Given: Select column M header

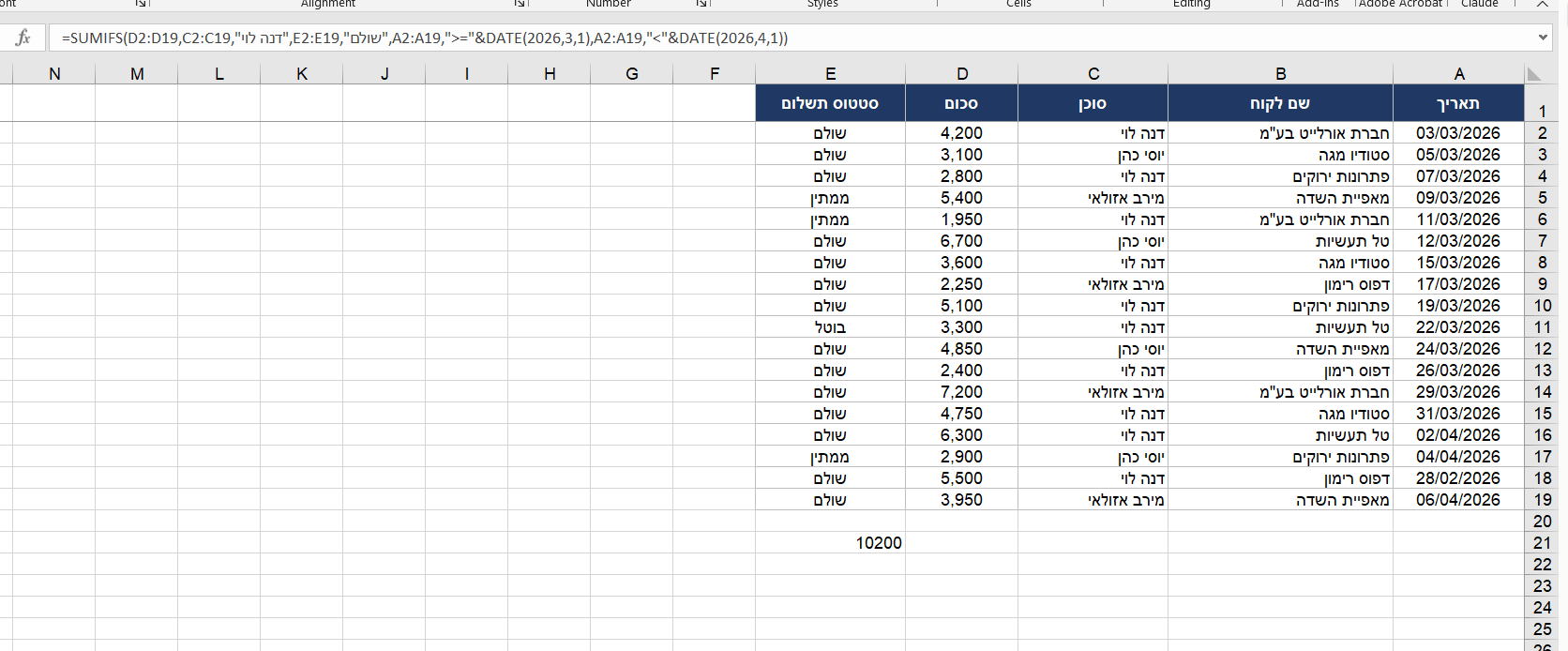Looking at the screenshot, I should click(137, 74).
